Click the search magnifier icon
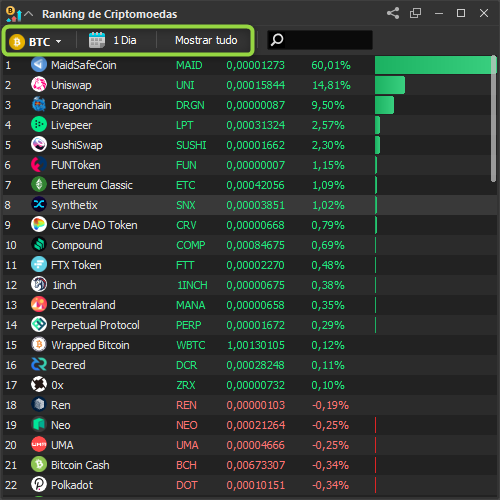 point(277,40)
